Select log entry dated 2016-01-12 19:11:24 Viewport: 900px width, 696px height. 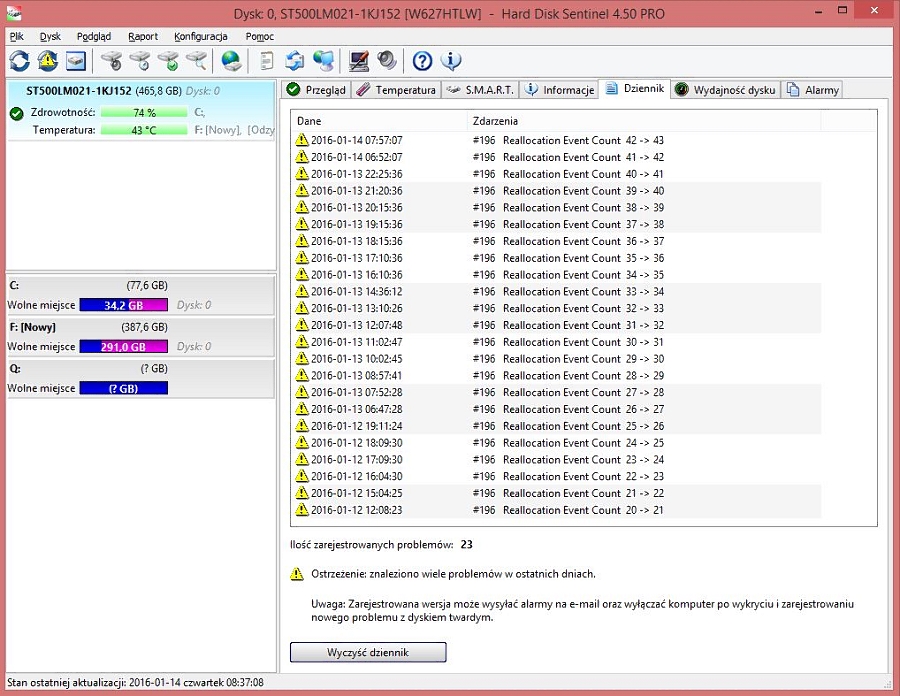coord(557,426)
